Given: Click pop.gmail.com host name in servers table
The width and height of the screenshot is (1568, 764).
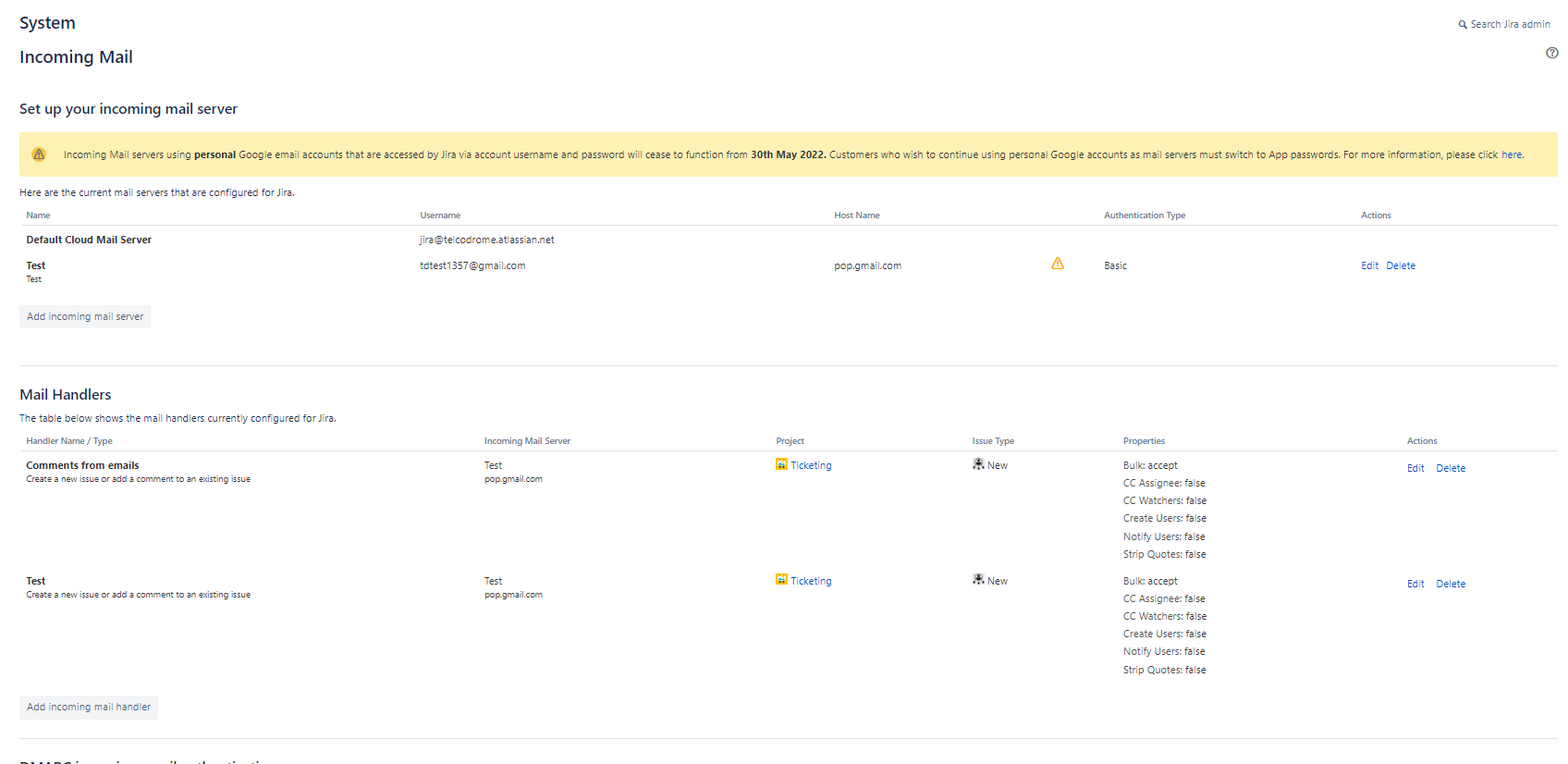Looking at the screenshot, I should (867, 265).
